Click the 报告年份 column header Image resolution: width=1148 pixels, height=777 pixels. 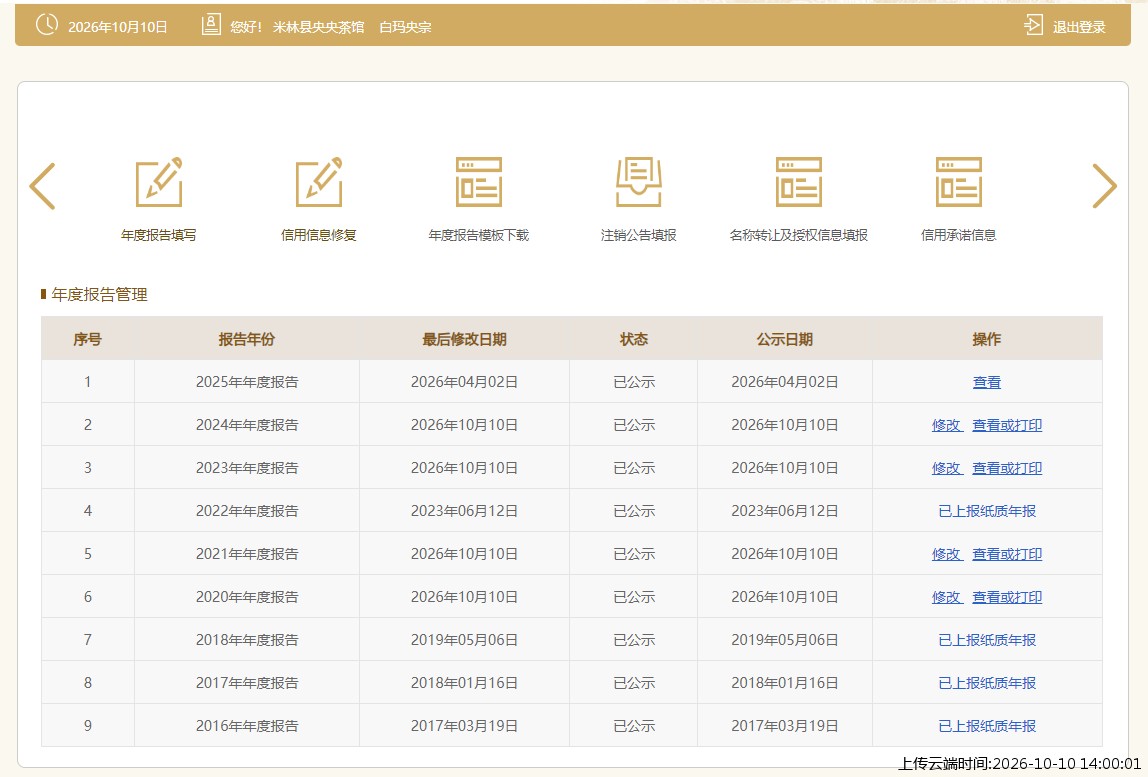pyautogui.click(x=247, y=339)
